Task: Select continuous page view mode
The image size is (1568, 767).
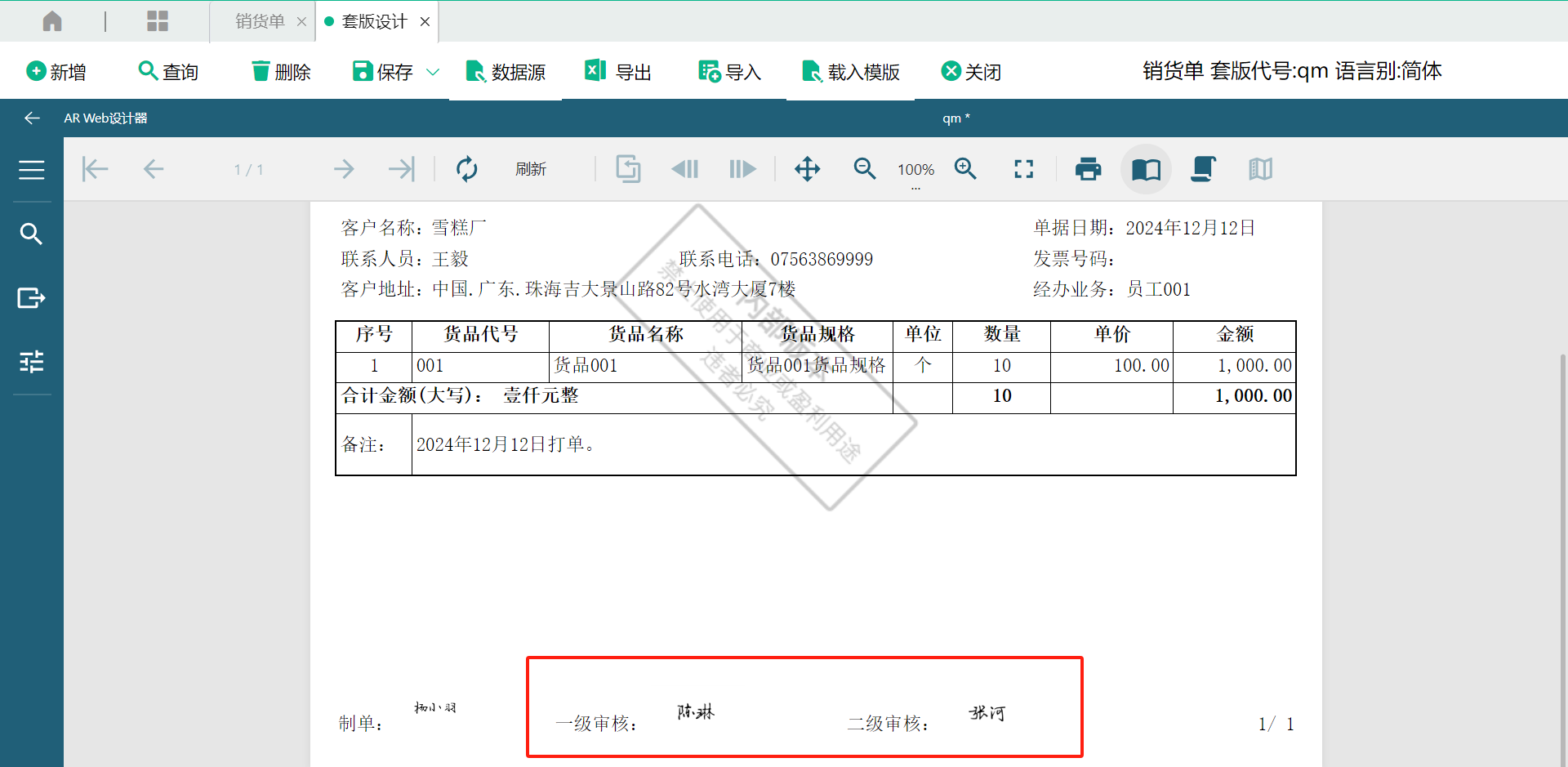Action: [1203, 169]
